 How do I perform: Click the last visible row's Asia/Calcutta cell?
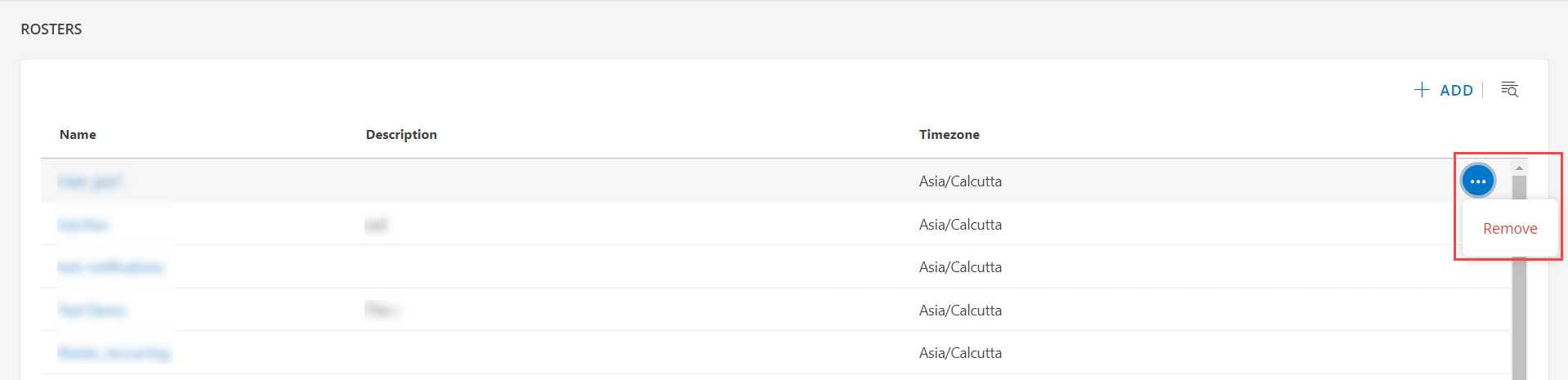coord(960,353)
